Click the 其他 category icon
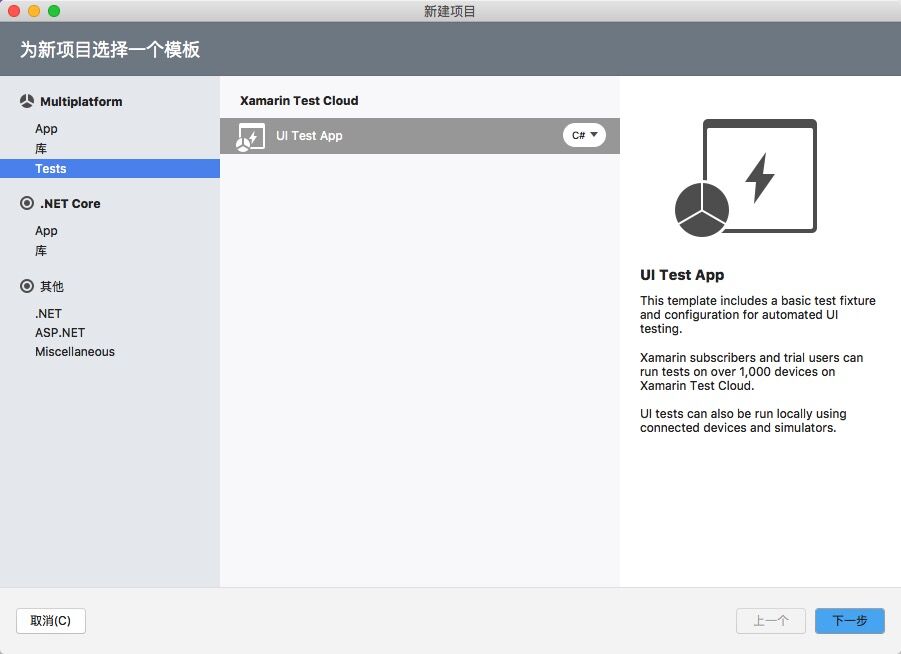Screen dimensions: 901x654 27,286
